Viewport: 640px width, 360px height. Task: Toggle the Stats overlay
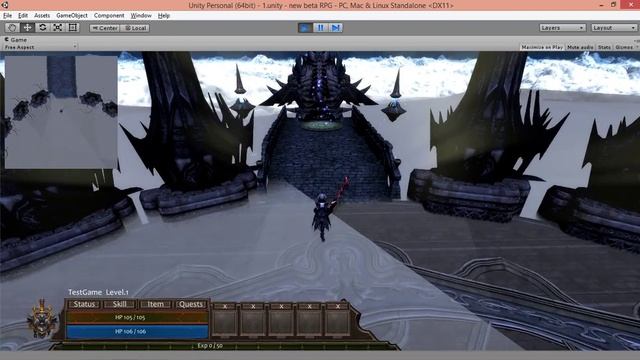pyautogui.click(x=604, y=47)
